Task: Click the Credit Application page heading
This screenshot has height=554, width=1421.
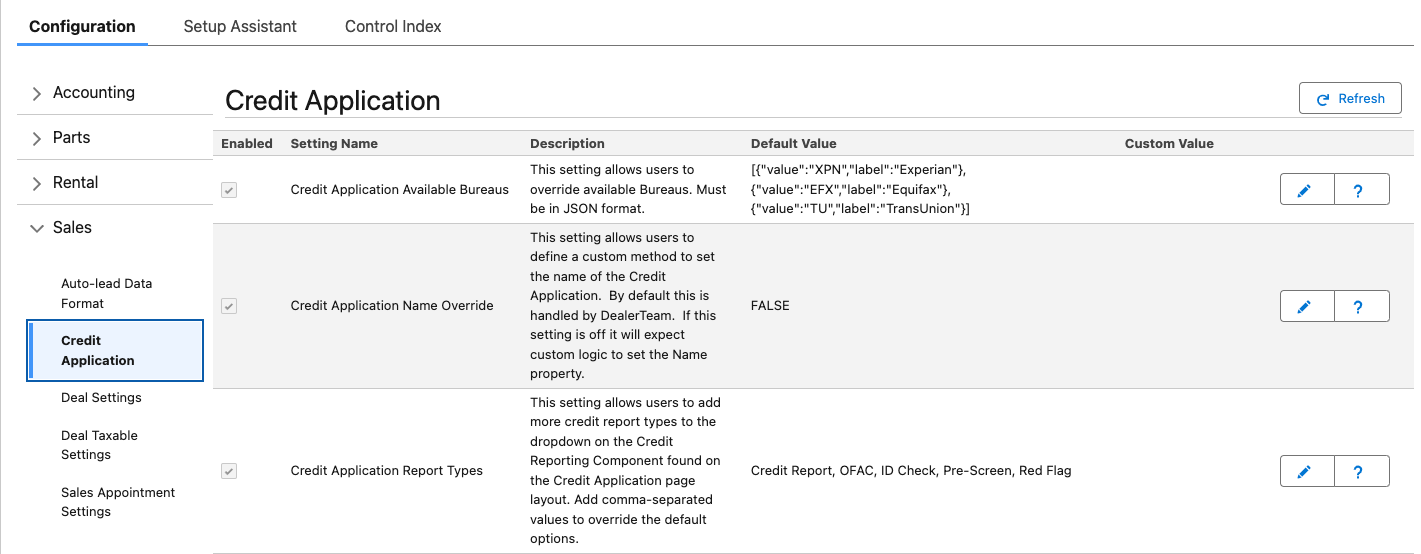Action: coord(333,101)
